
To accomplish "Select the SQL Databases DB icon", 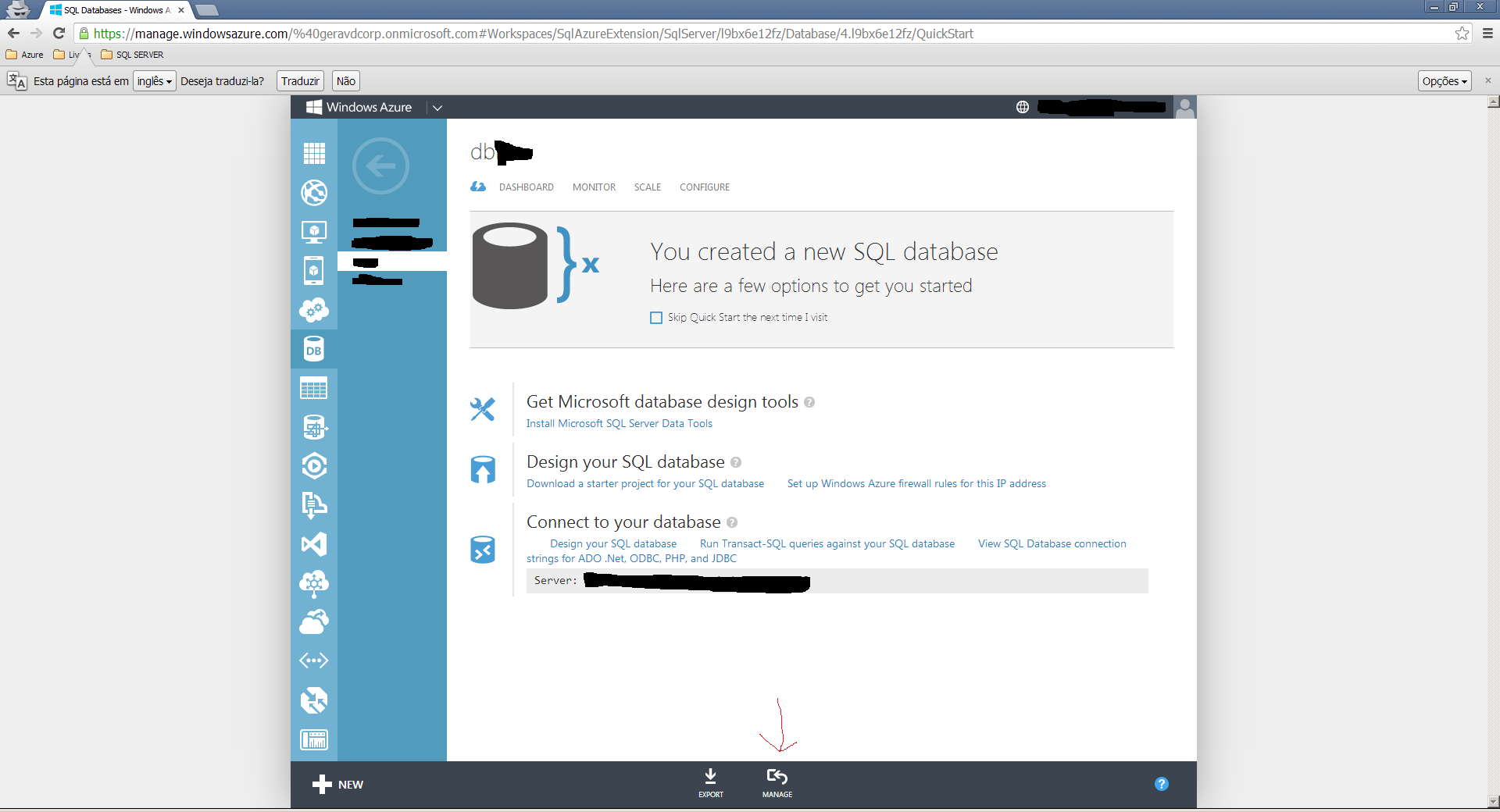I will 314,349.
